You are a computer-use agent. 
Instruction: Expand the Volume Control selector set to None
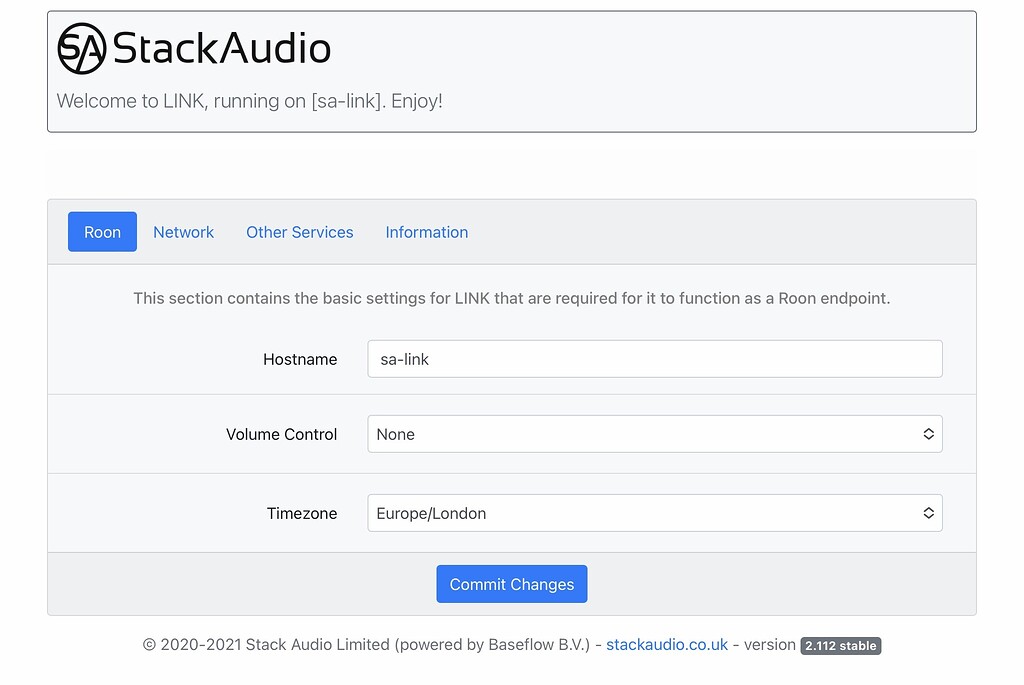tap(655, 434)
